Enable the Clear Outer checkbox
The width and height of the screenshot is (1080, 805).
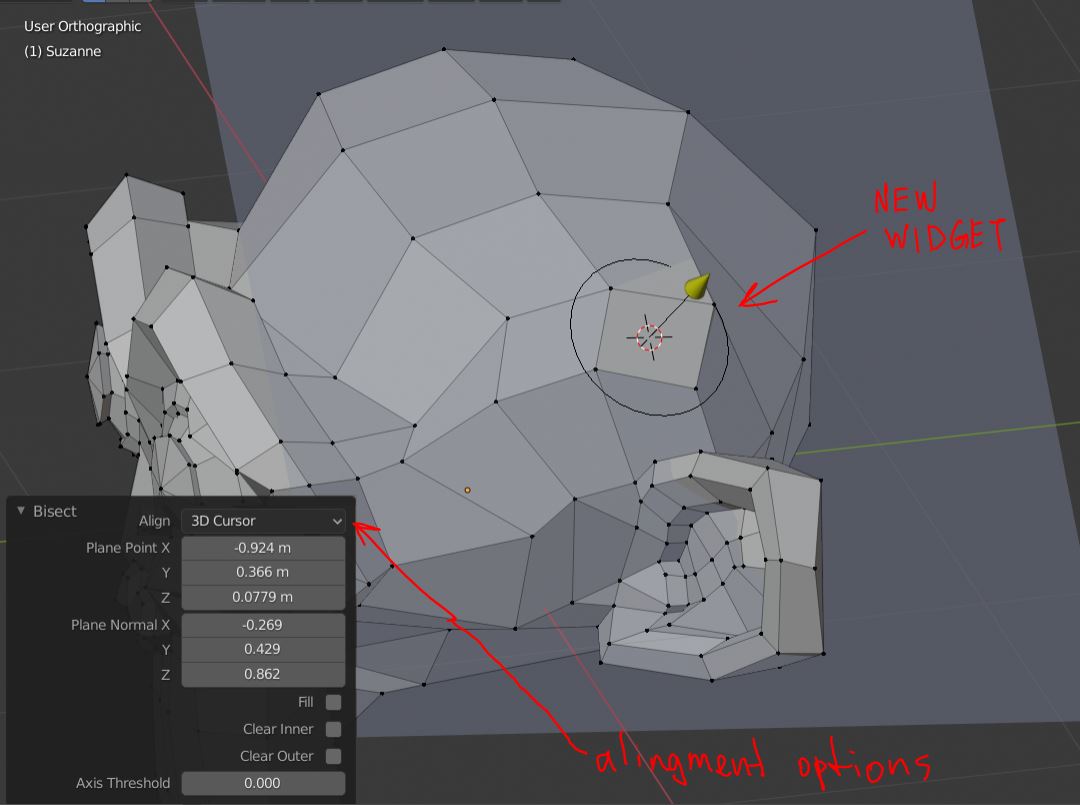(x=333, y=756)
